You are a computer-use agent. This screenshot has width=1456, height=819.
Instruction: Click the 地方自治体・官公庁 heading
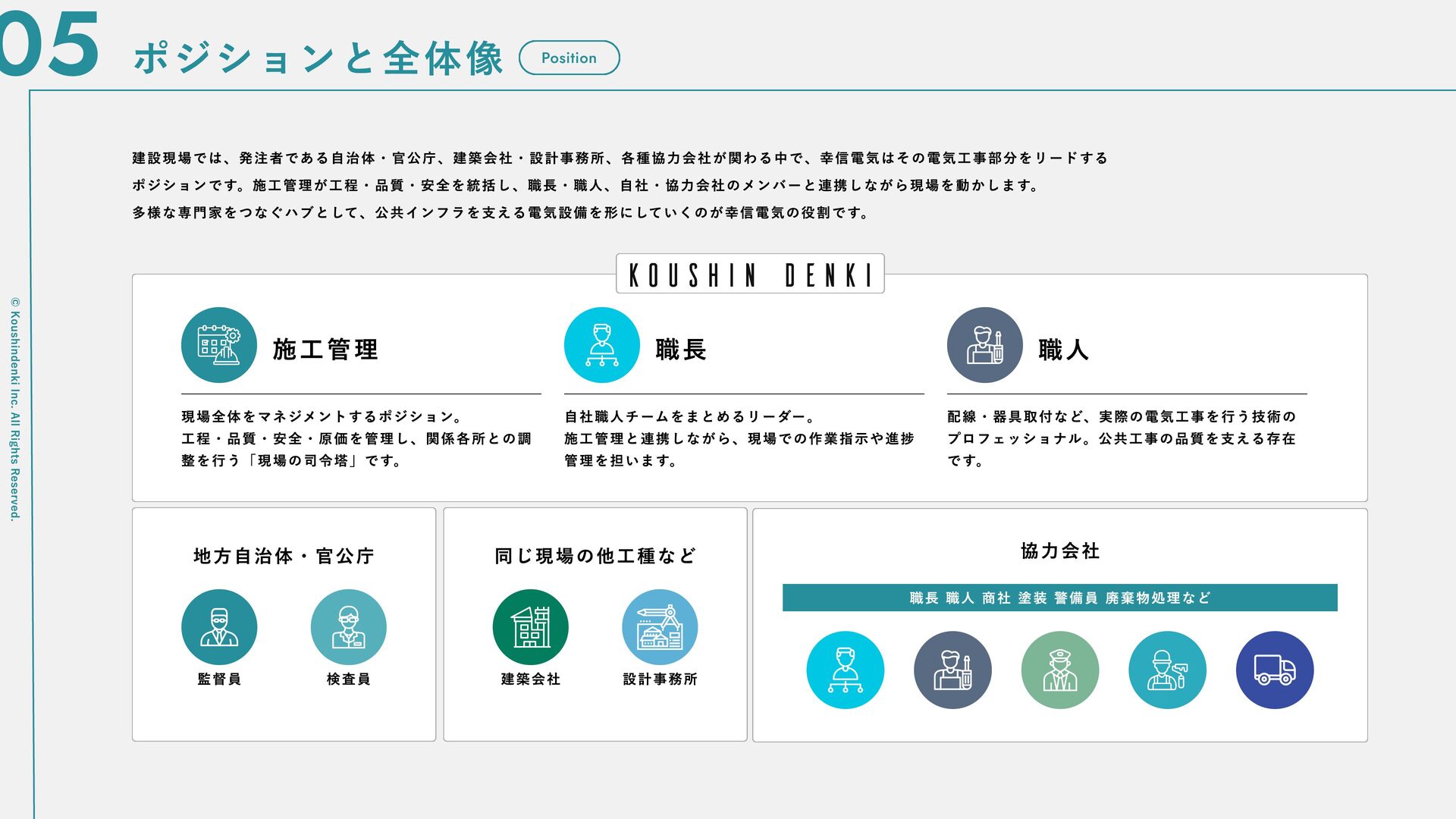[x=284, y=556]
